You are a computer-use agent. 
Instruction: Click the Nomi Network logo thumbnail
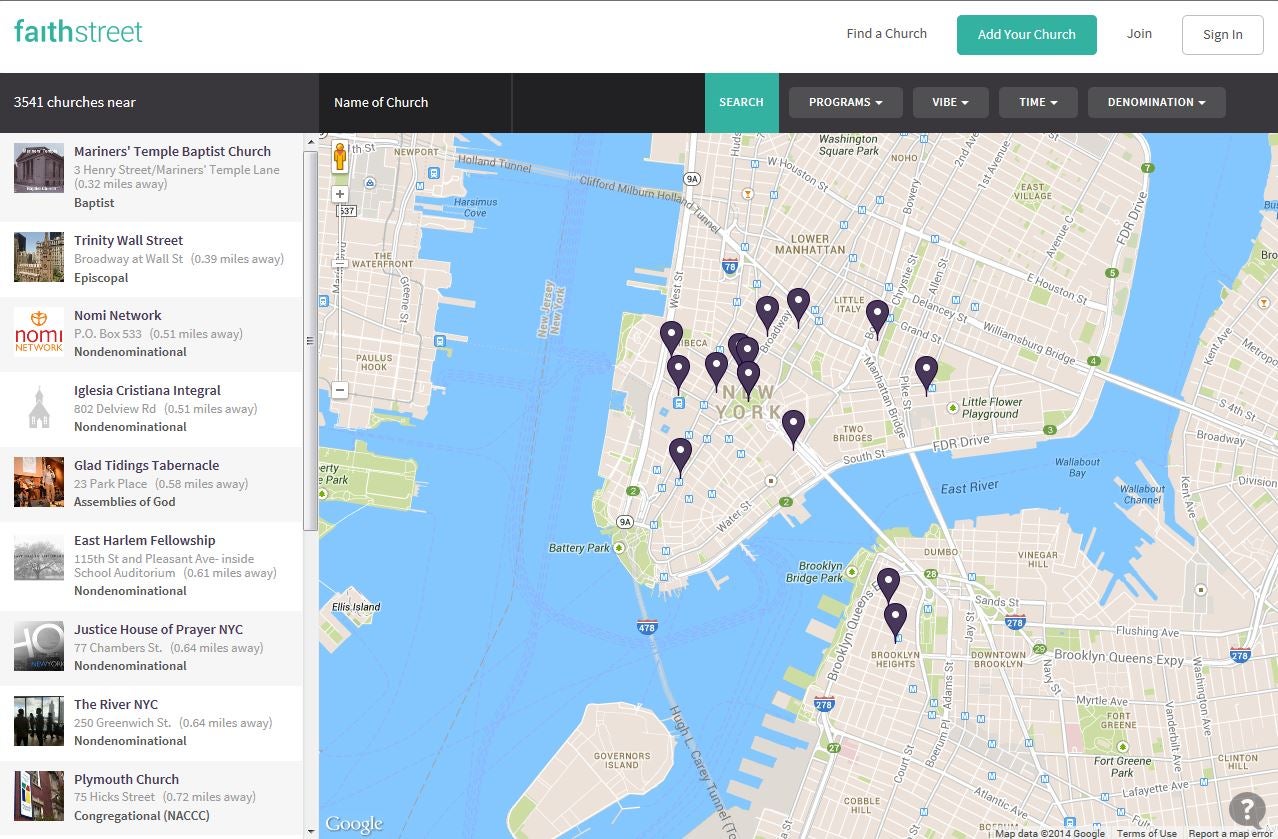click(x=38, y=332)
